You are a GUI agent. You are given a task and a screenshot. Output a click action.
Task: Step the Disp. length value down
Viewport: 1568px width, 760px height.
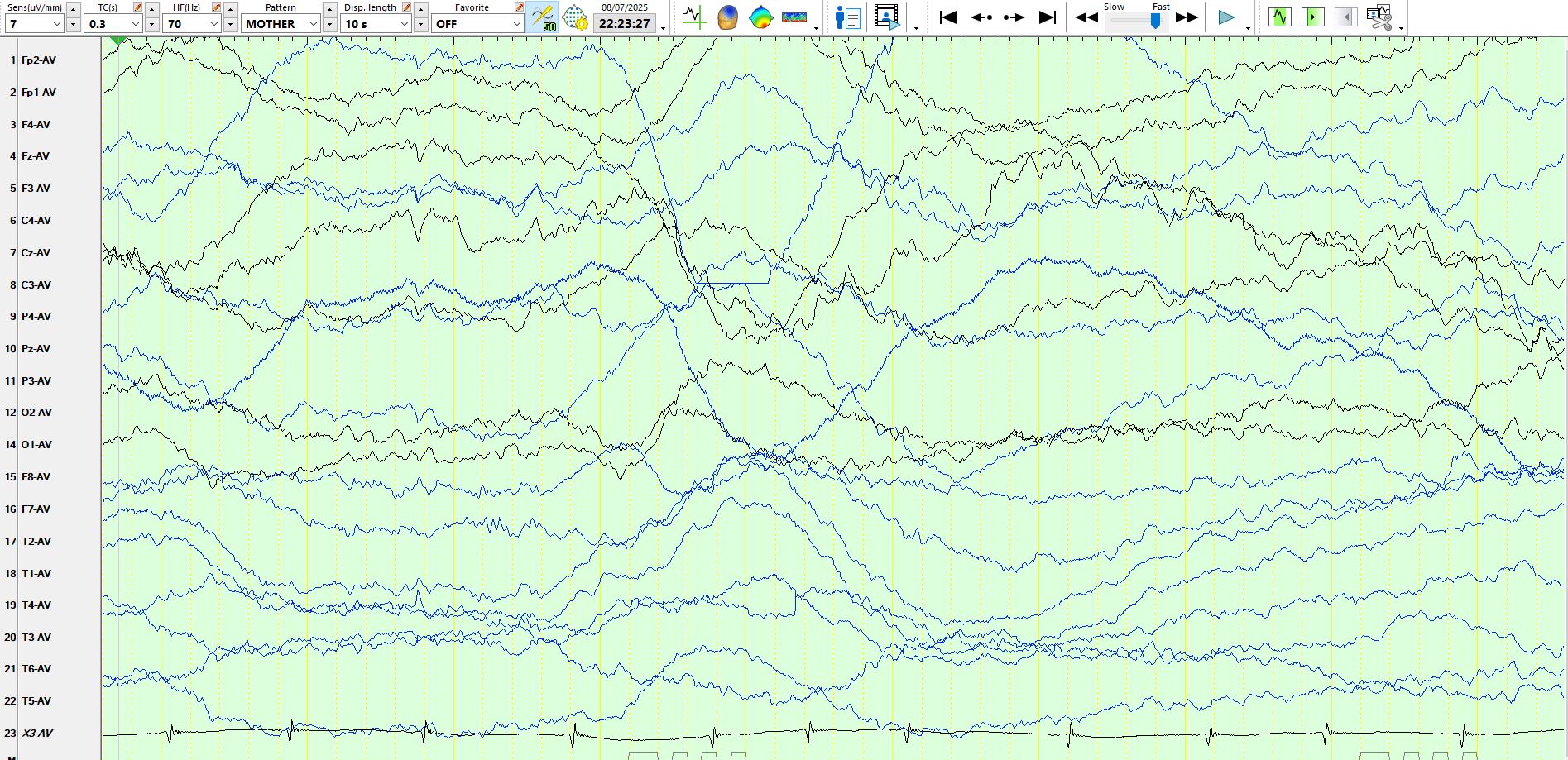[421, 24]
